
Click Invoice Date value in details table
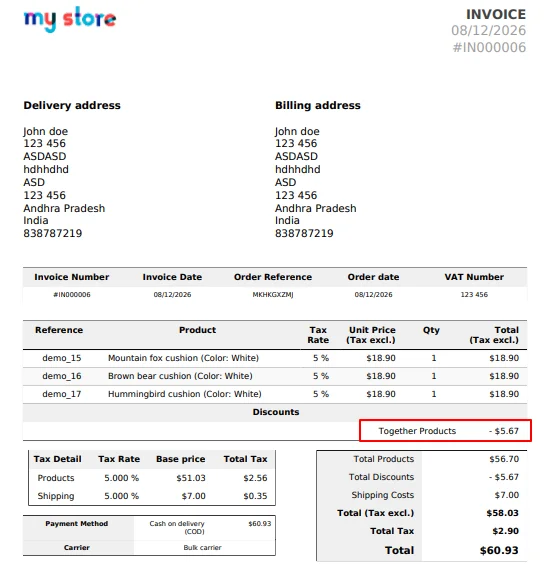click(172, 295)
